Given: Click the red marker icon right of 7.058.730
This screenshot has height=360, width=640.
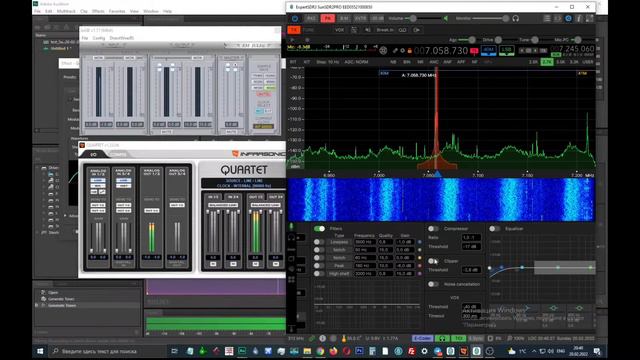Looking at the screenshot, I should click(474, 51).
